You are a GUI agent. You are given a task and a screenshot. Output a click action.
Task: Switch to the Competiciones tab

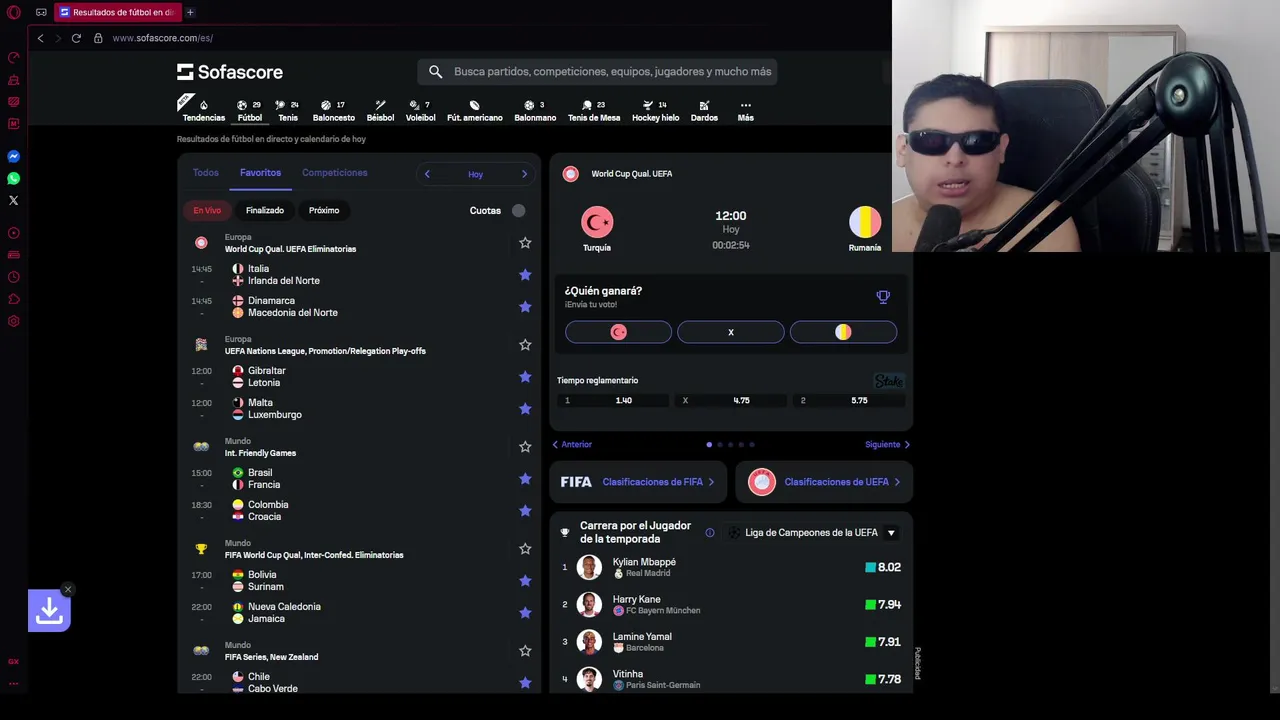coord(334,173)
